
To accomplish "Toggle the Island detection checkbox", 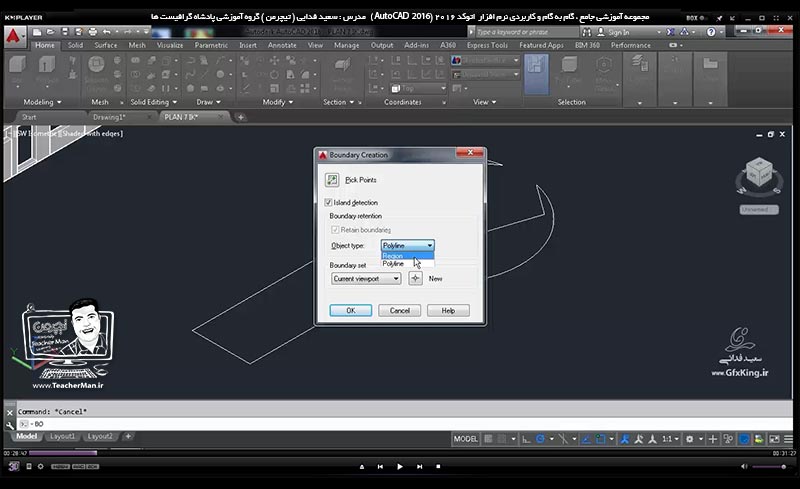I will coord(328,202).
